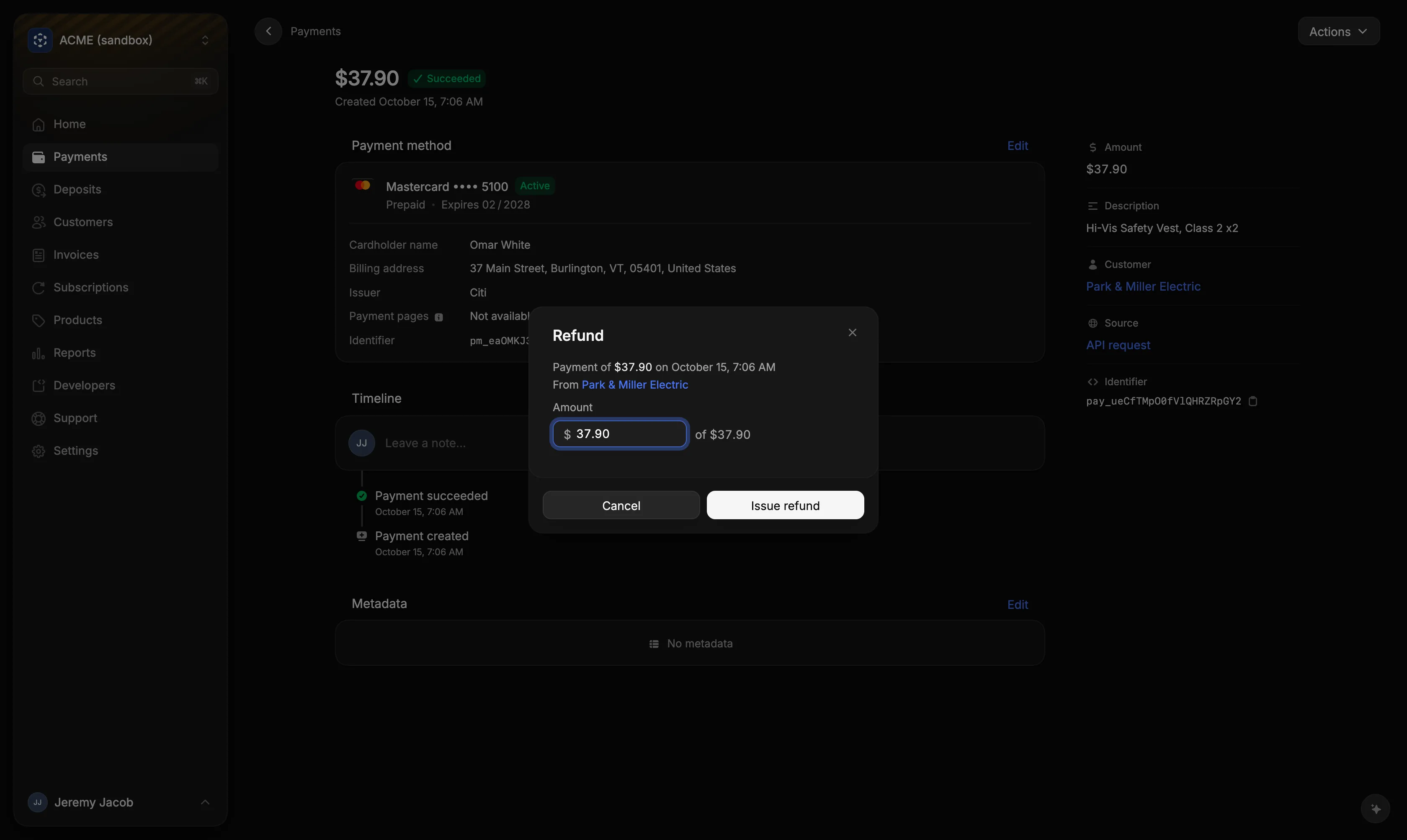Open the Actions dropdown
The height and width of the screenshot is (840, 1407).
tap(1338, 31)
